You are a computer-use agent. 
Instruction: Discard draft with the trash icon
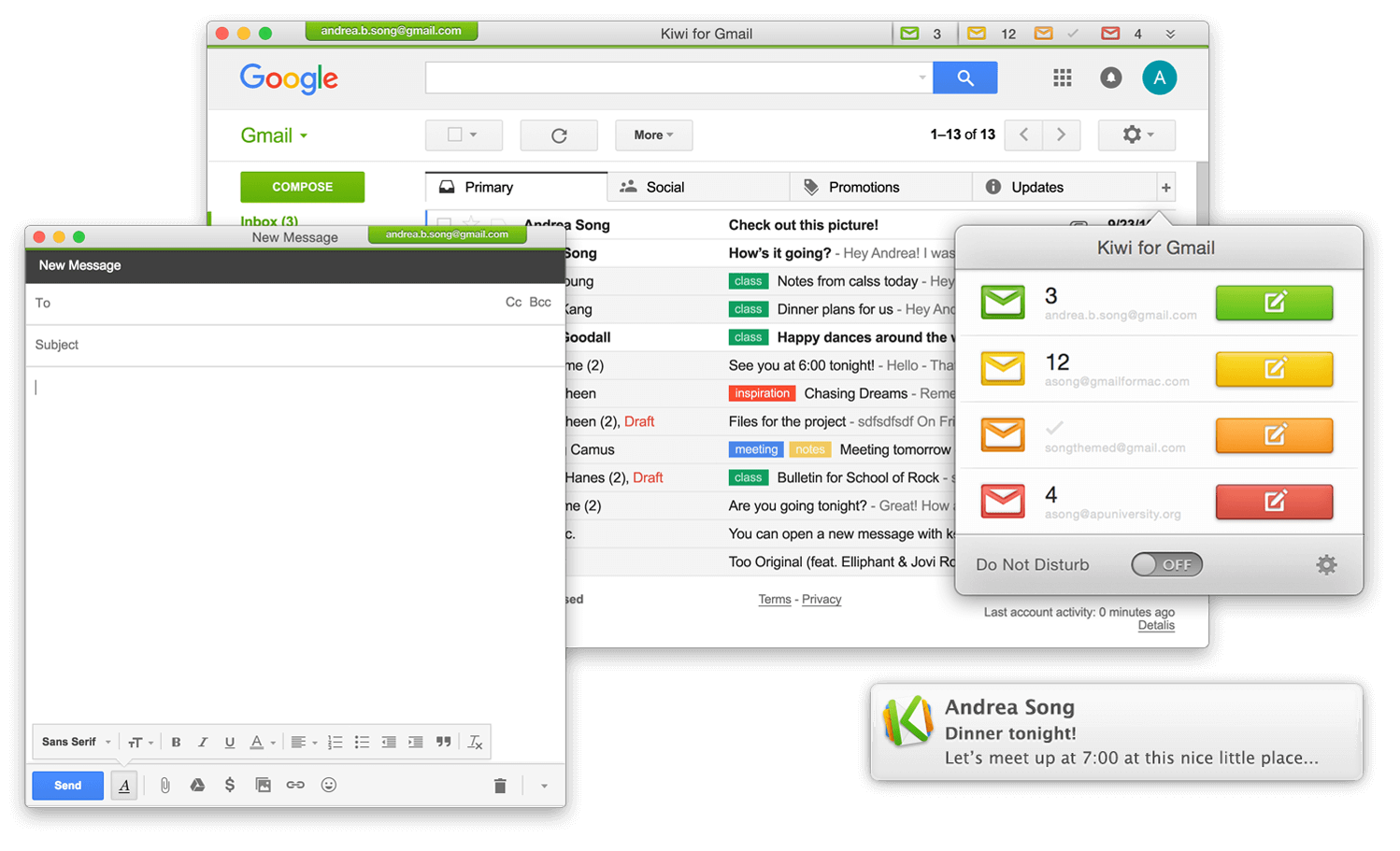point(500,786)
